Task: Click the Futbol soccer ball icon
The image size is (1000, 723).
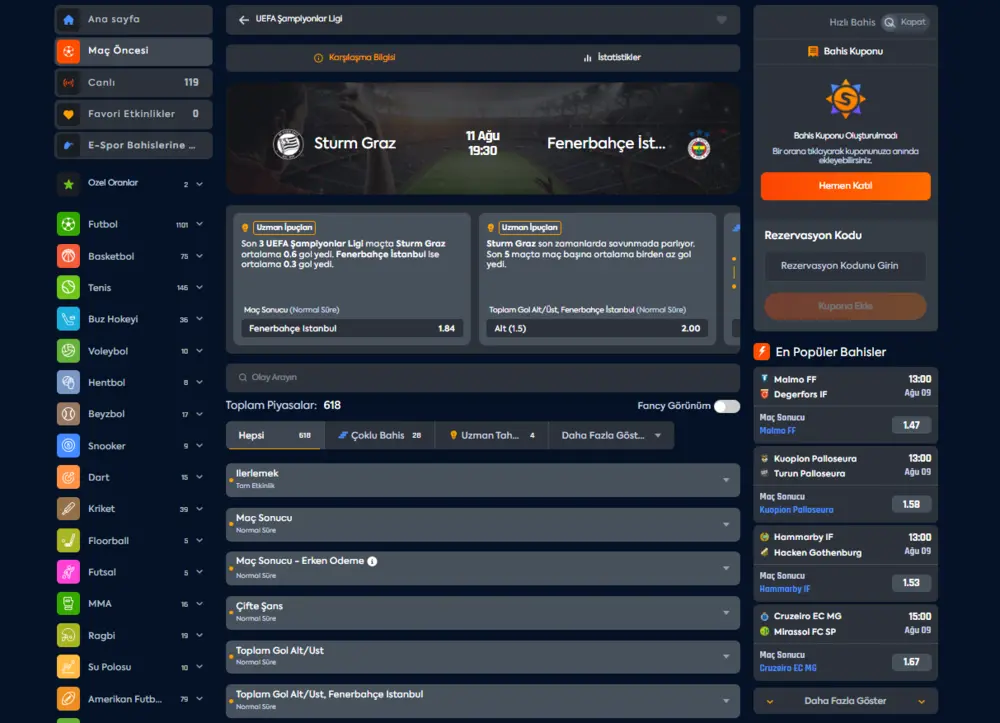Action: click(68, 224)
